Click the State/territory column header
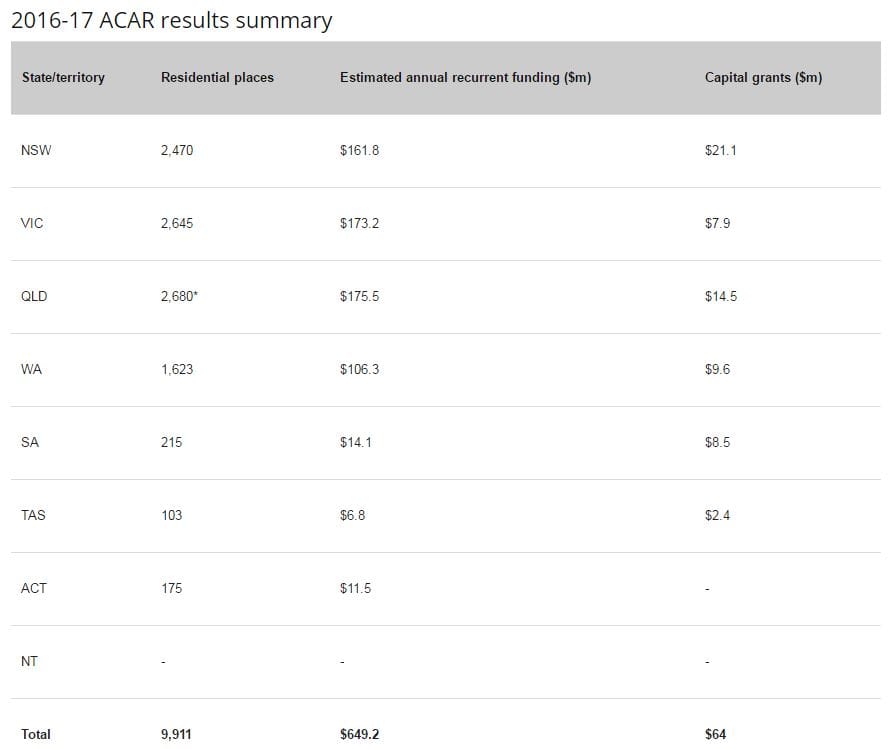Image resolution: width=892 pixels, height=749 pixels. click(62, 77)
